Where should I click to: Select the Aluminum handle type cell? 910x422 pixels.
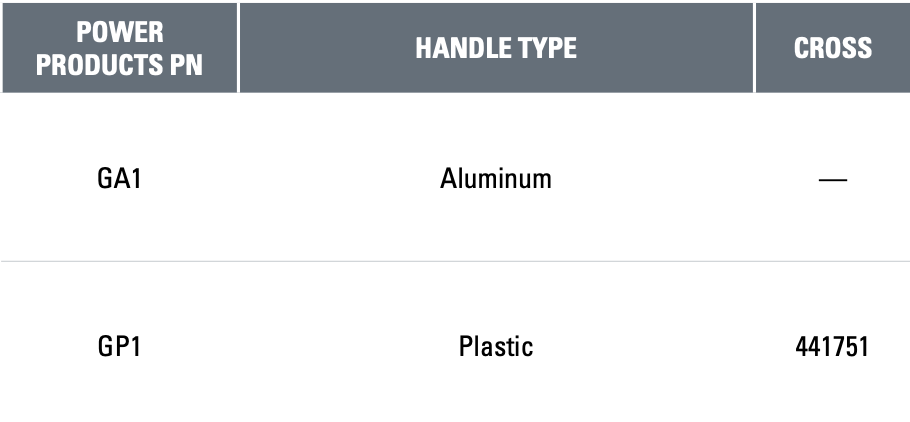coord(496,179)
